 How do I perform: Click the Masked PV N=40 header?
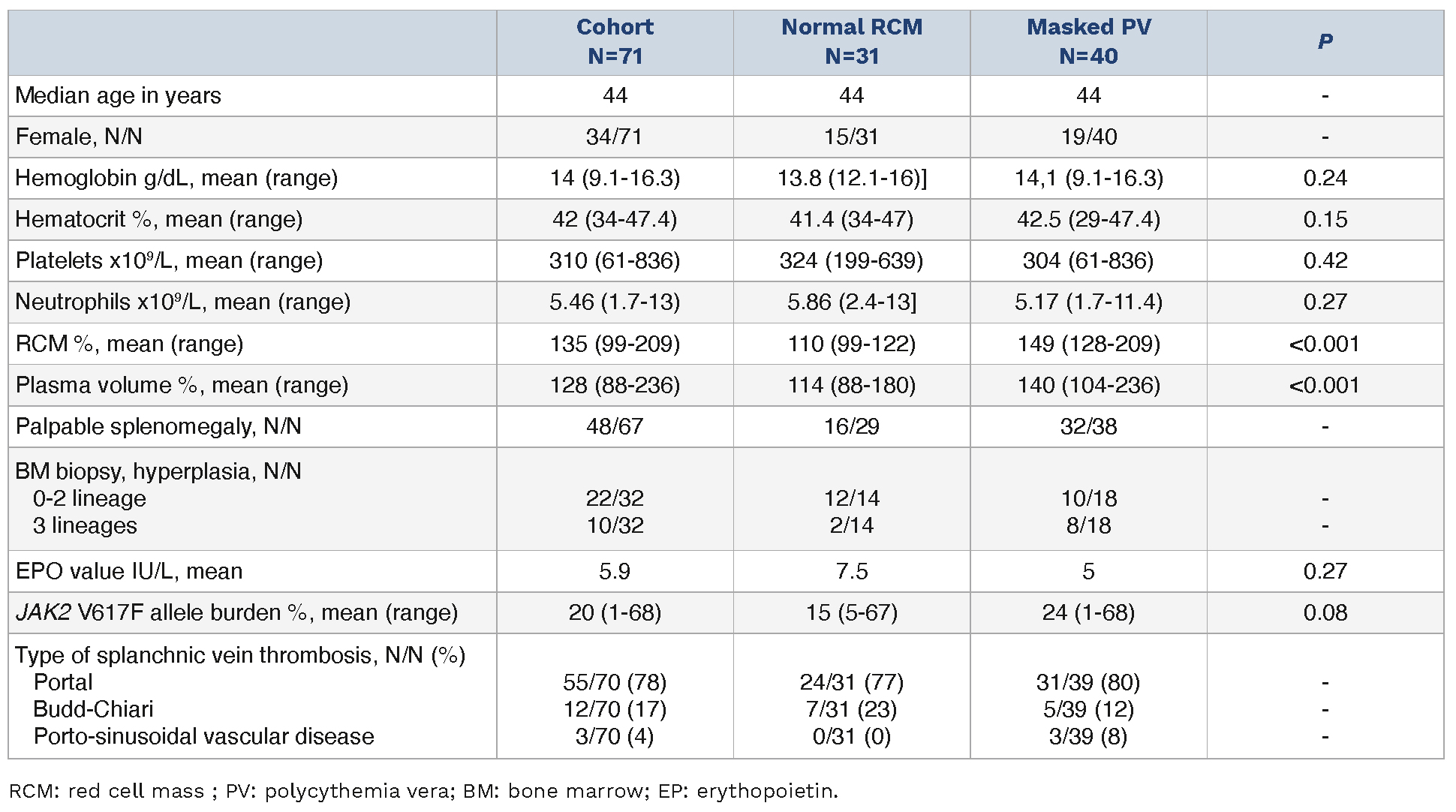[1088, 41]
